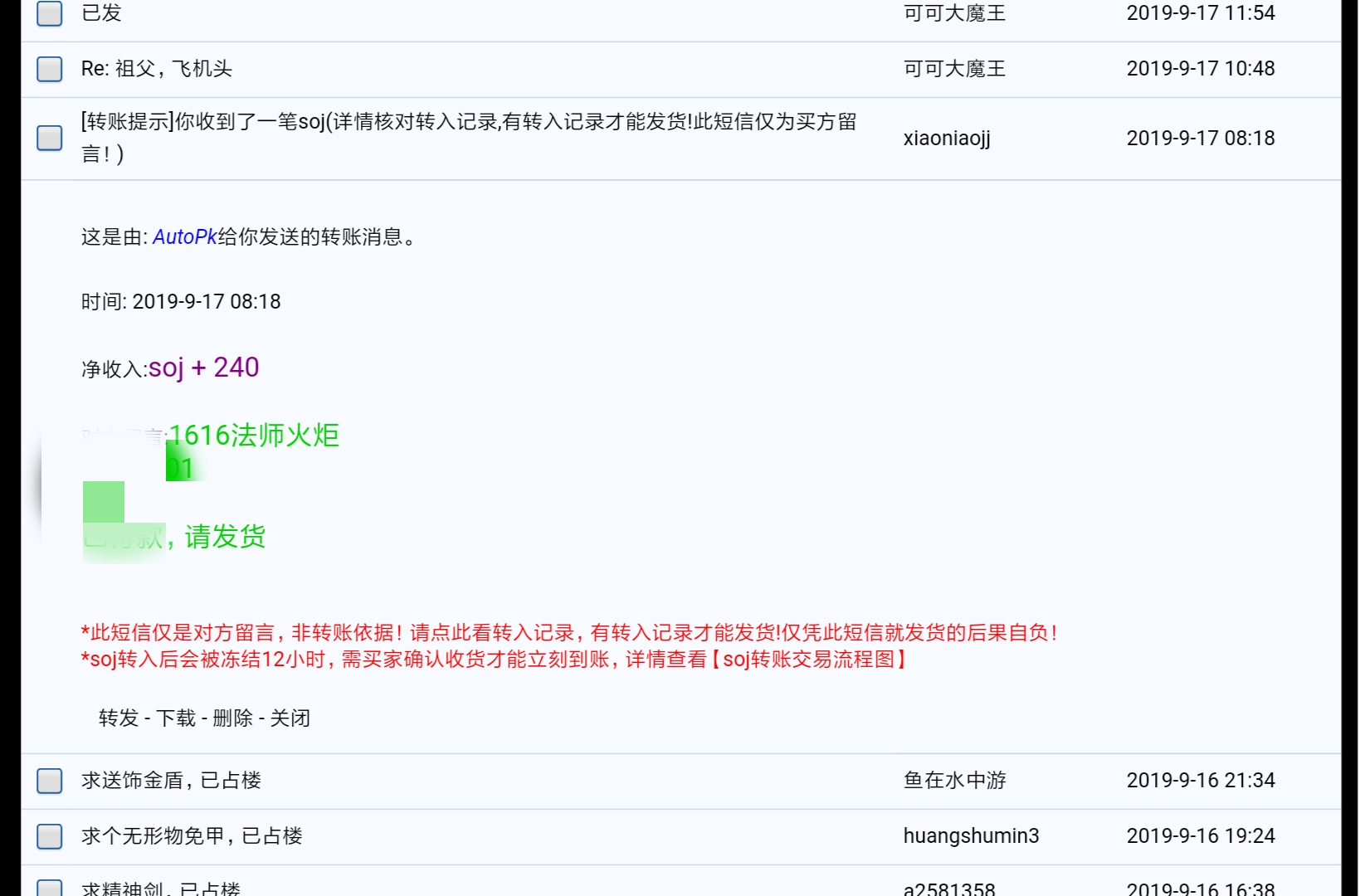Click sender name xiaoniaojj
The image size is (1360, 896).
pyautogui.click(x=947, y=139)
